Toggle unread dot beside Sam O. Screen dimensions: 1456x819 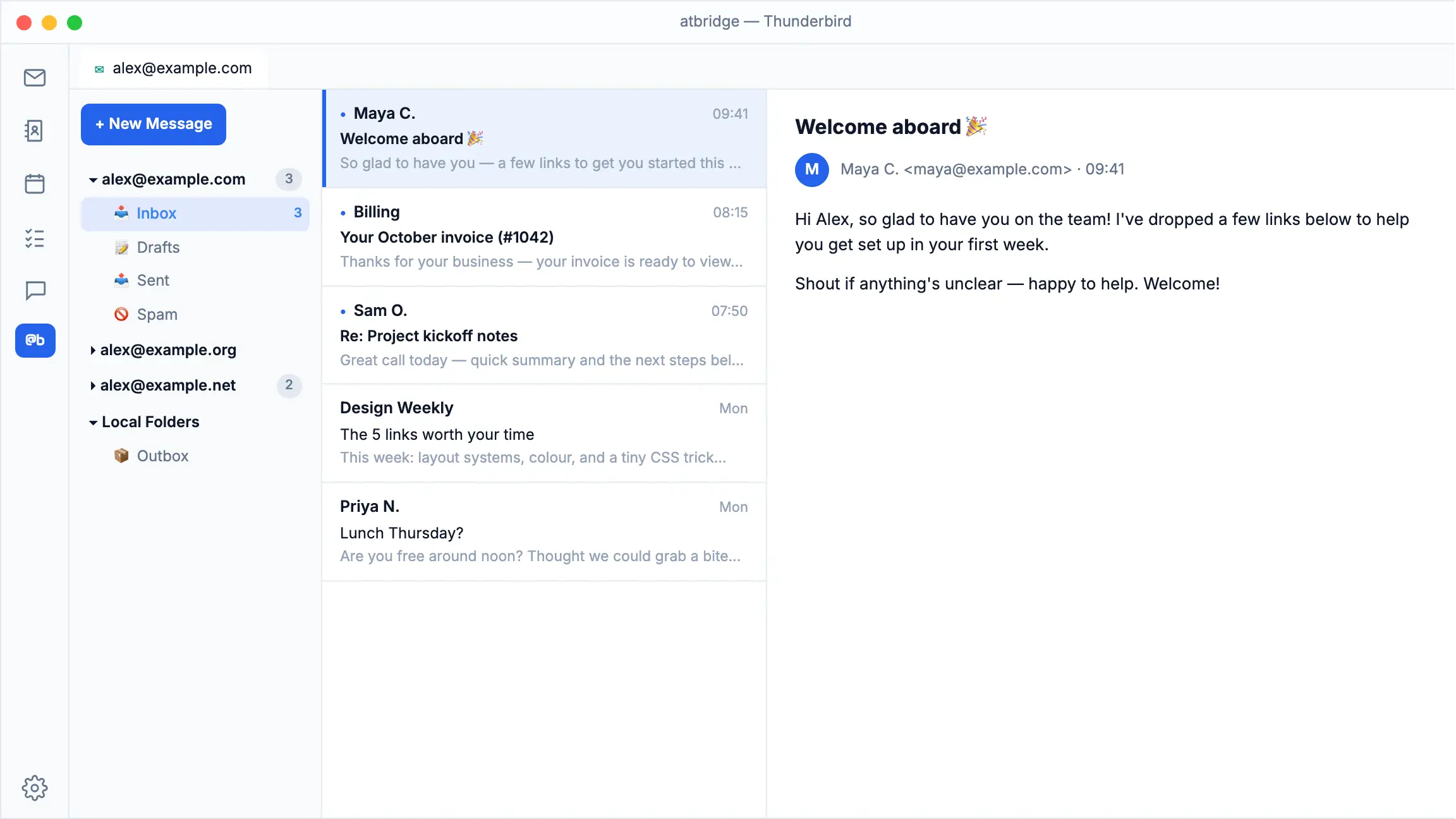coord(343,312)
